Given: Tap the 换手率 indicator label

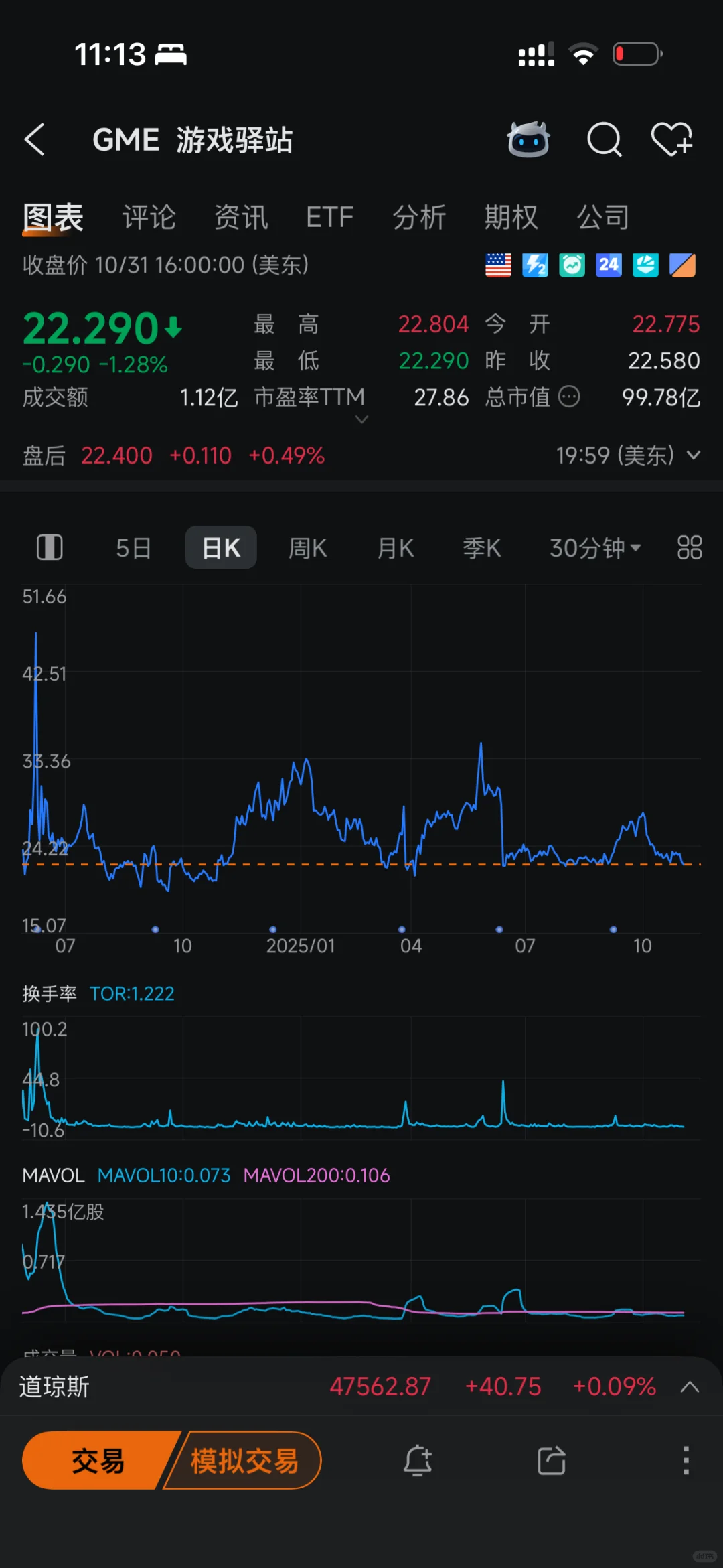Looking at the screenshot, I should pyautogui.click(x=50, y=993).
